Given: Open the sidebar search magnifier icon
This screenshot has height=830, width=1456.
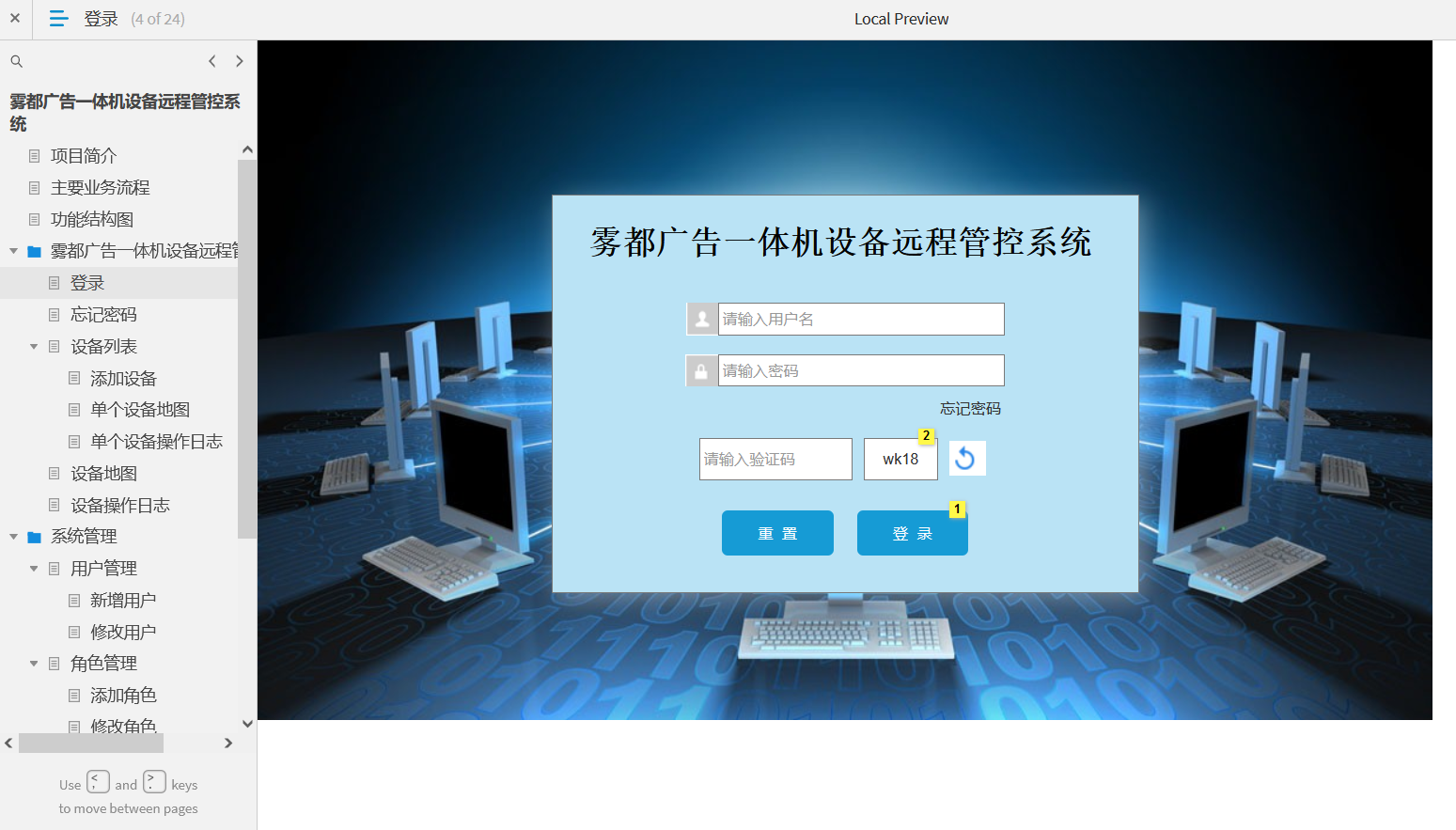Looking at the screenshot, I should click(16, 61).
